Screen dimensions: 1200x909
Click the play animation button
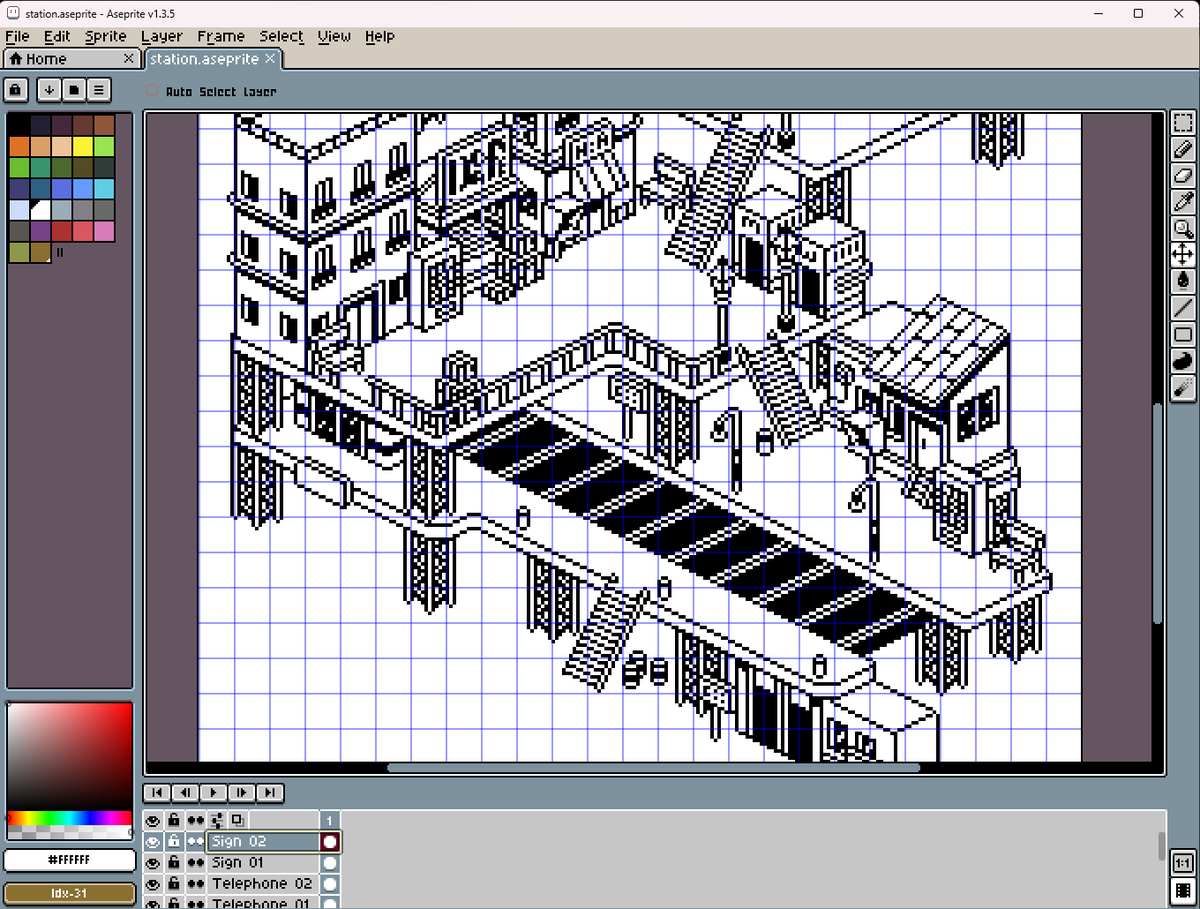coord(213,793)
